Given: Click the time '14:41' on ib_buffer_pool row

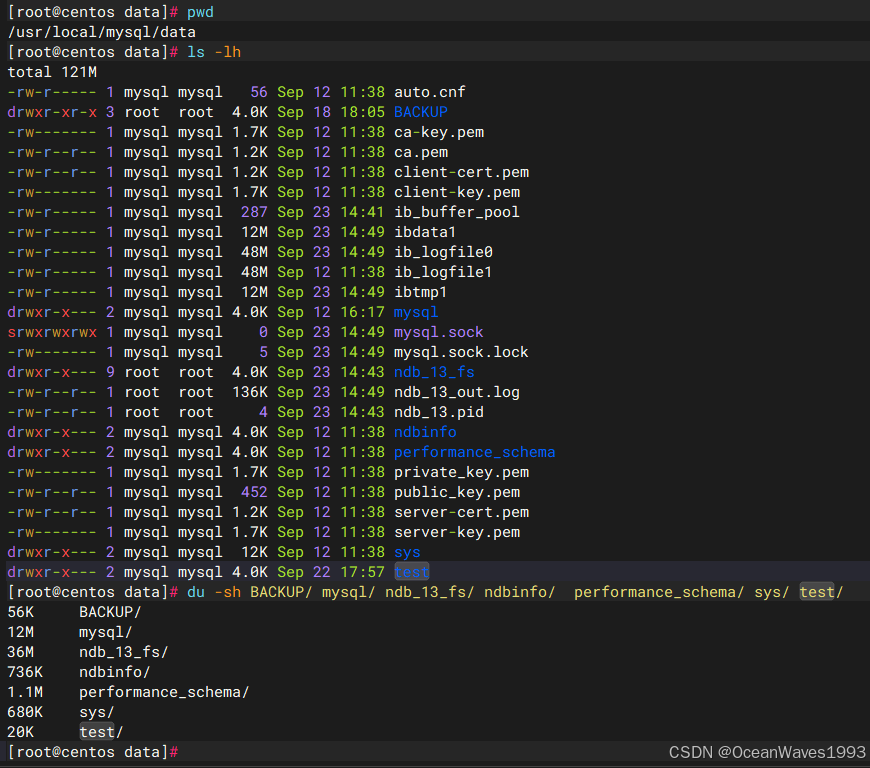Looking at the screenshot, I should click(x=362, y=212).
